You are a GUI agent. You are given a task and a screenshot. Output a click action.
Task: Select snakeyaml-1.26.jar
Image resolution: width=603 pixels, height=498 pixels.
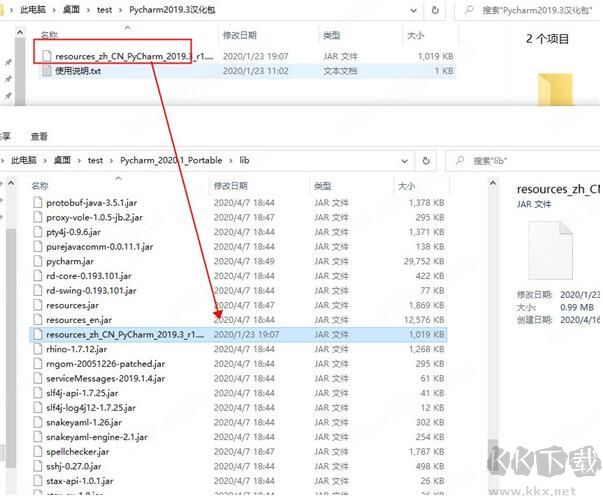[84, 423]
